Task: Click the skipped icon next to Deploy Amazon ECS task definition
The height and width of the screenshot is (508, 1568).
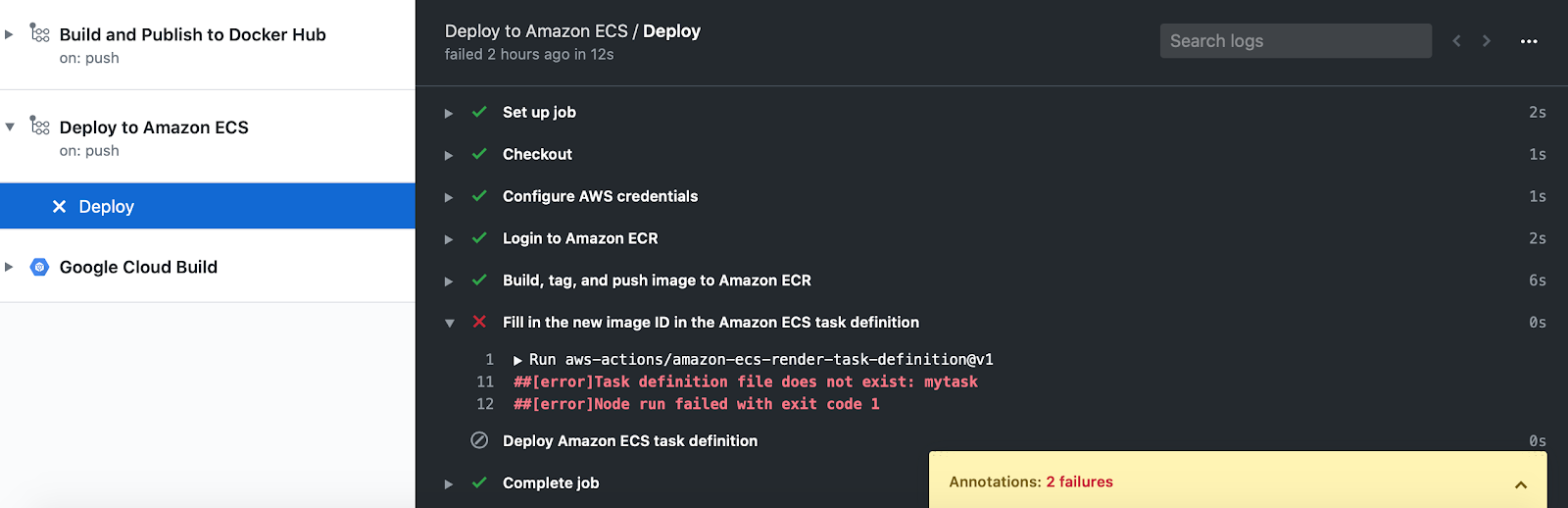Action: [x=479, y=440]
